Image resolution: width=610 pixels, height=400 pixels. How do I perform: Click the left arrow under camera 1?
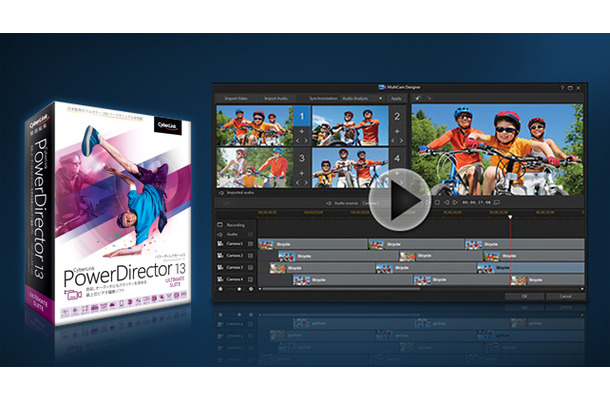click(x=298, y=140)
